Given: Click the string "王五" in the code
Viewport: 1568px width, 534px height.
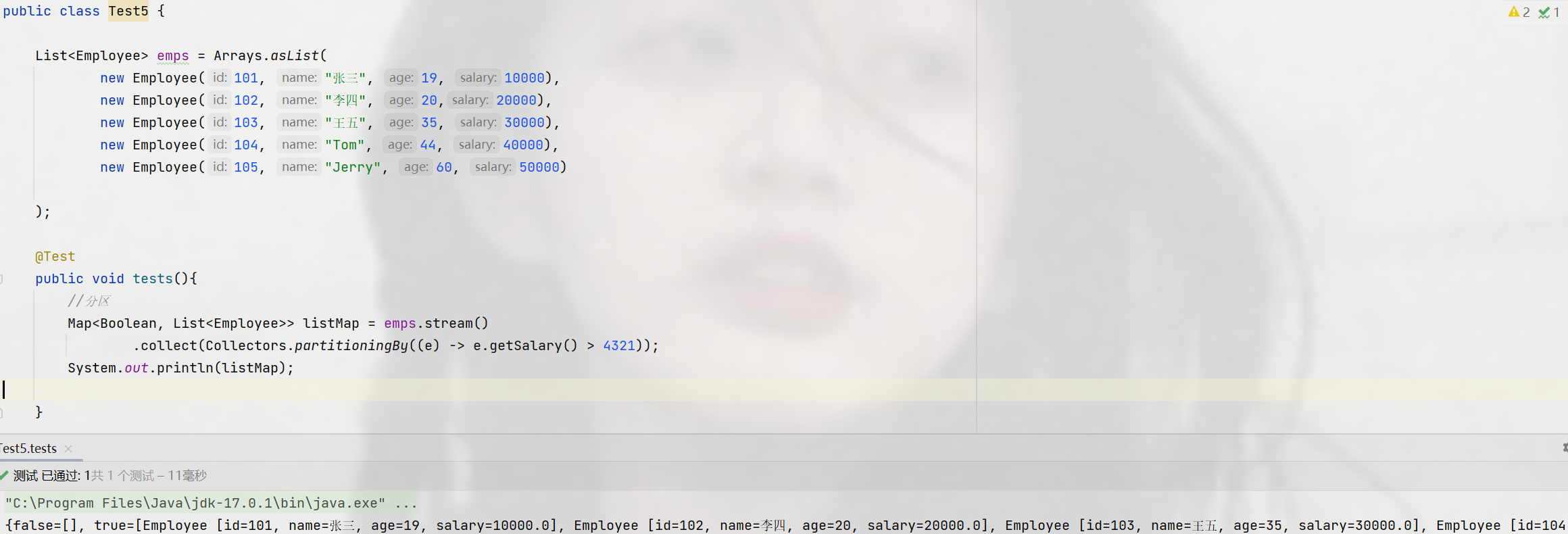Looking at the screenshot, I should [345, 122].
